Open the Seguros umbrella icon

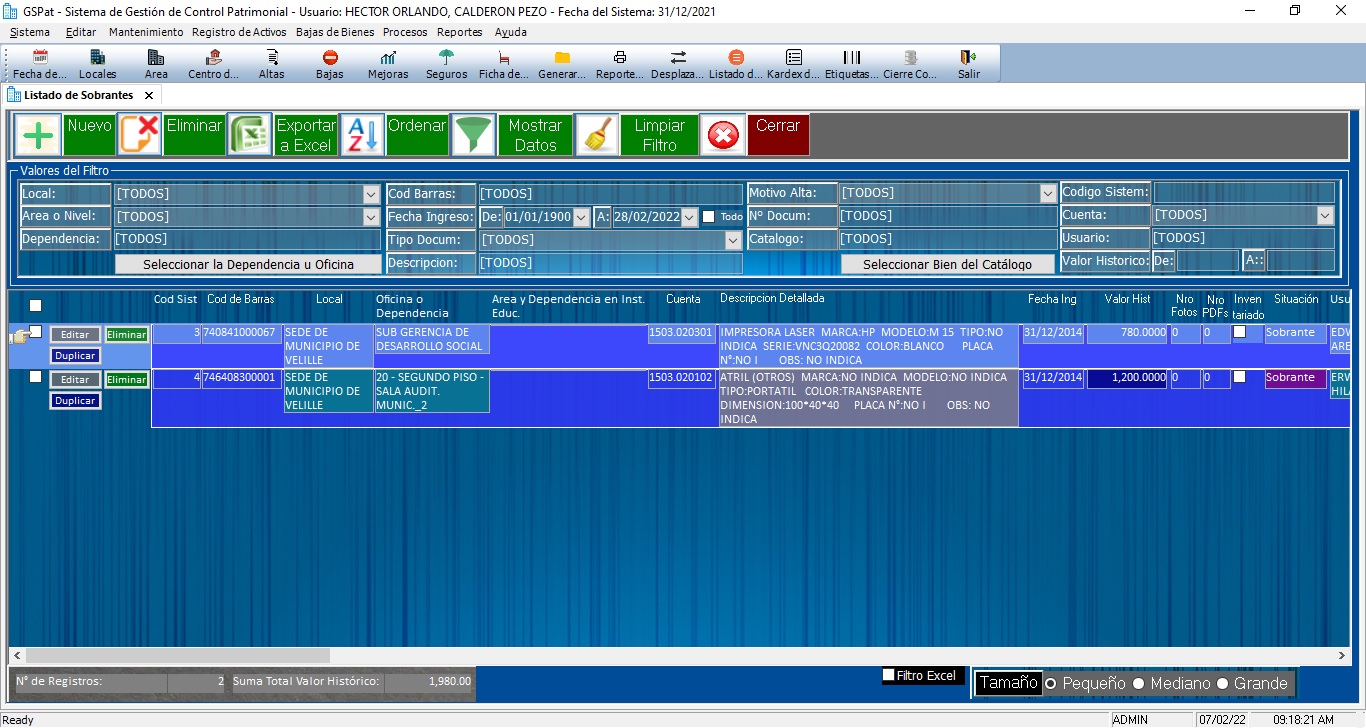click(446, 64)
